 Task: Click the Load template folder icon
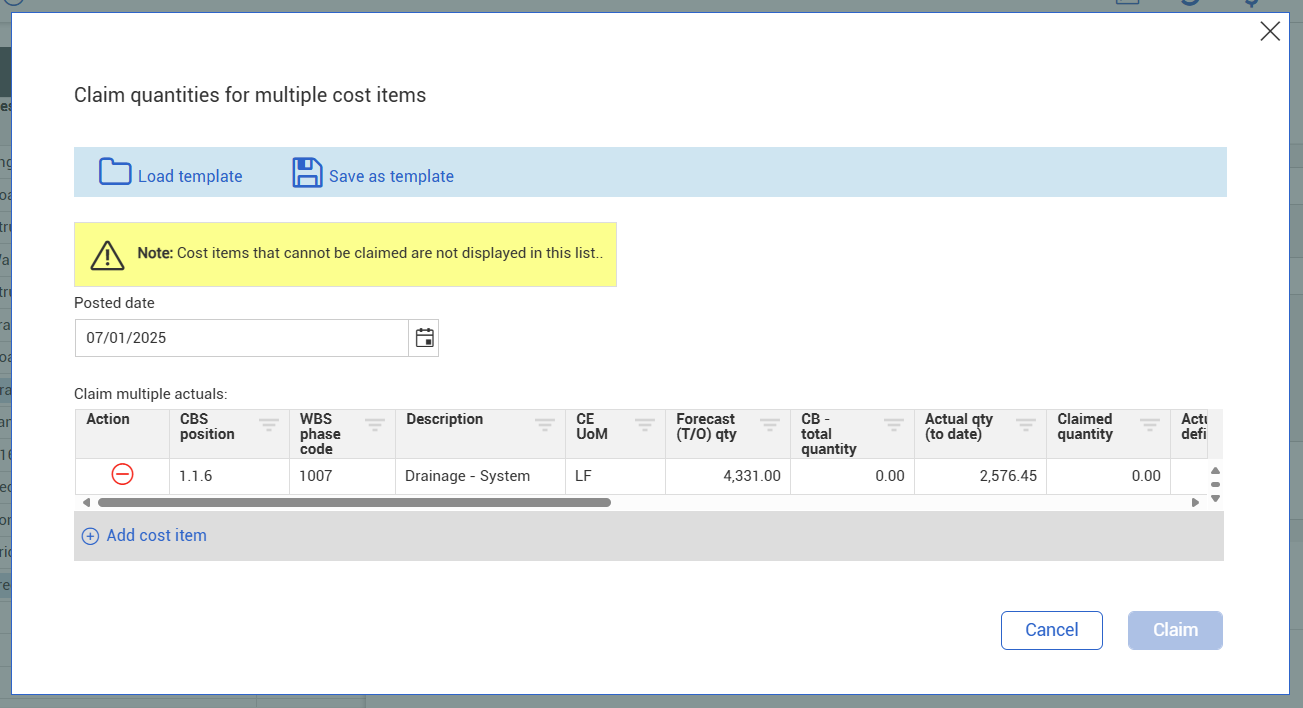point(115,173)
